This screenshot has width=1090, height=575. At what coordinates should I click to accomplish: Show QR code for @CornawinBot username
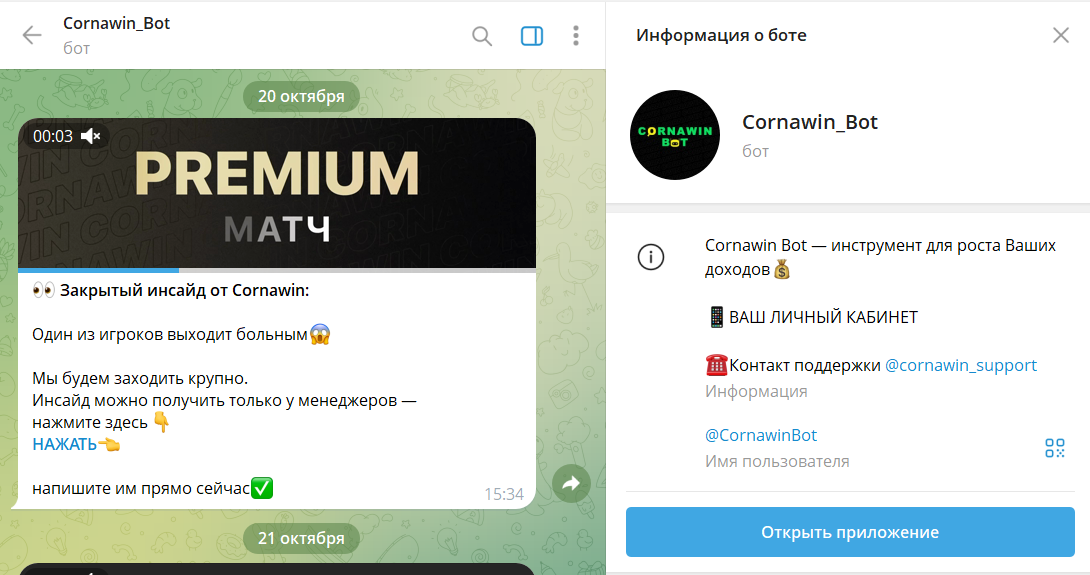[1055, 448]
